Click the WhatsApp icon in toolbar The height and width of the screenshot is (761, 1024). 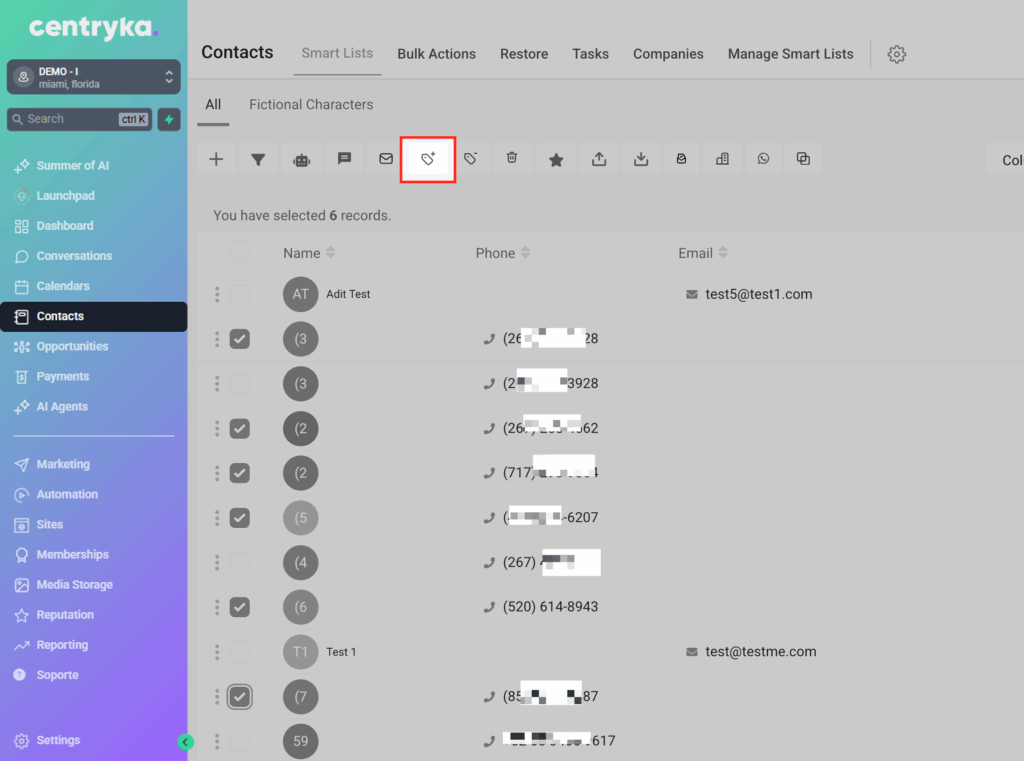tap(763, 159)
